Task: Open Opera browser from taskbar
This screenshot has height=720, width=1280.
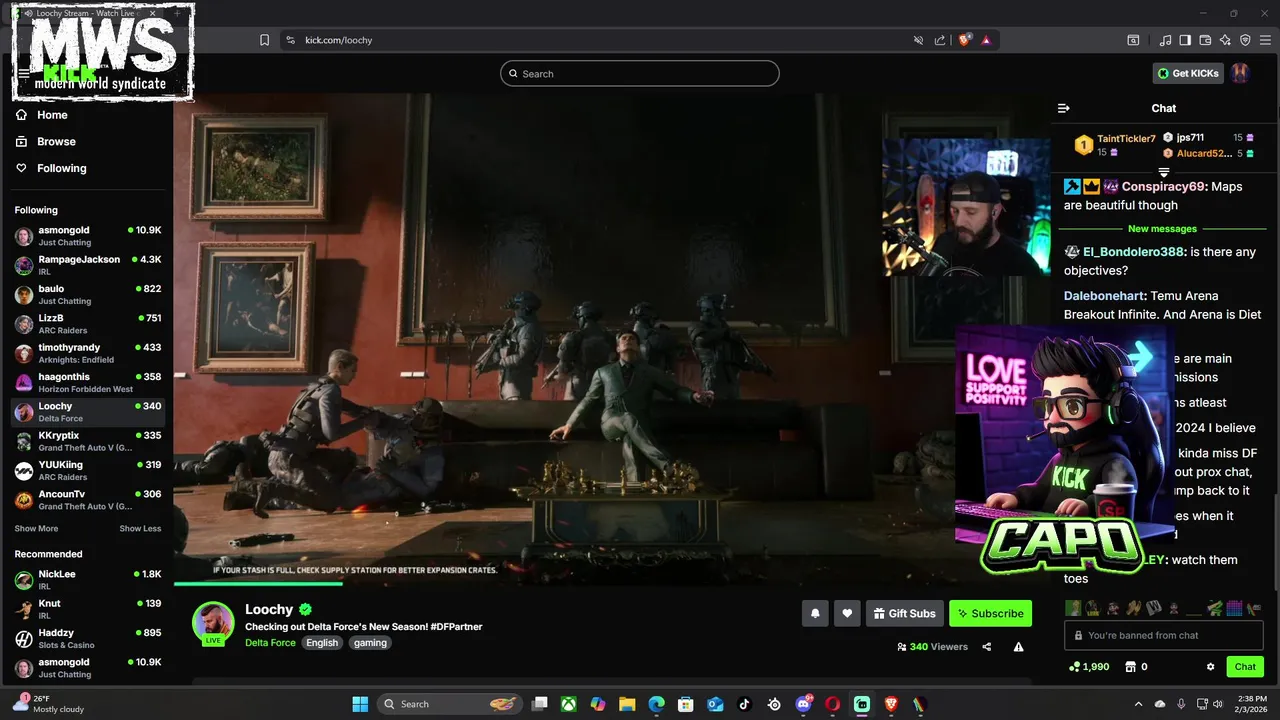Action: pyautogui.click(x=832, y=704)
